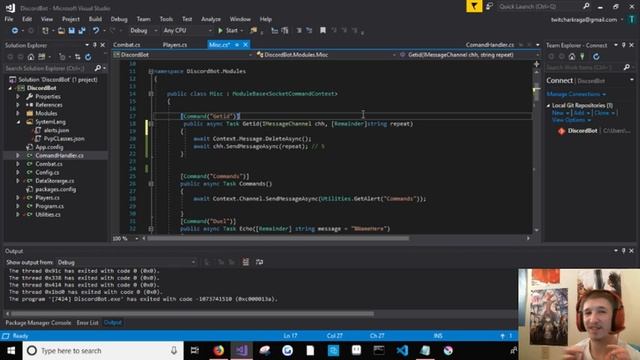Viewport: 640px width, 360px height.
Task: Select ComandHandler.cs in Solution Explorer
Action: pos(59,156)
